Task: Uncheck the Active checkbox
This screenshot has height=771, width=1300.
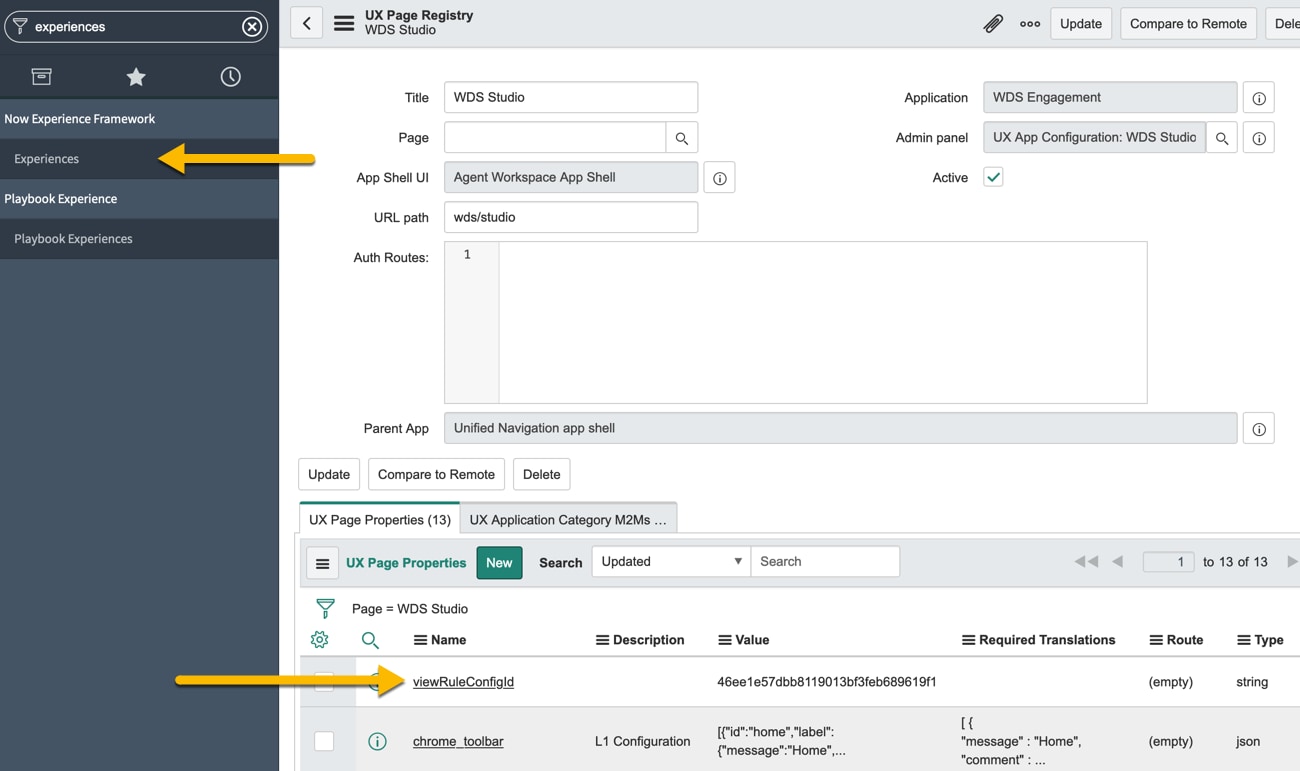Action: [x=993, y=177]
